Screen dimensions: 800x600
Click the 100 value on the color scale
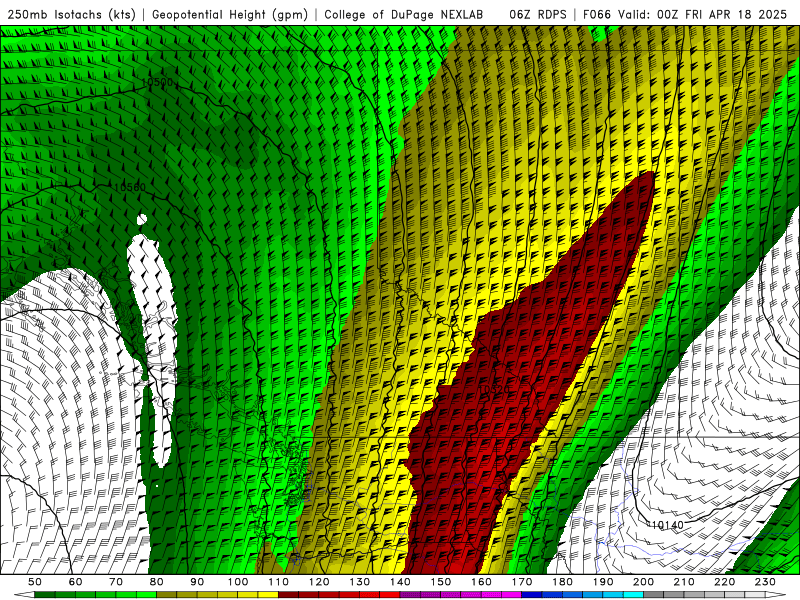tap(238, 582)
